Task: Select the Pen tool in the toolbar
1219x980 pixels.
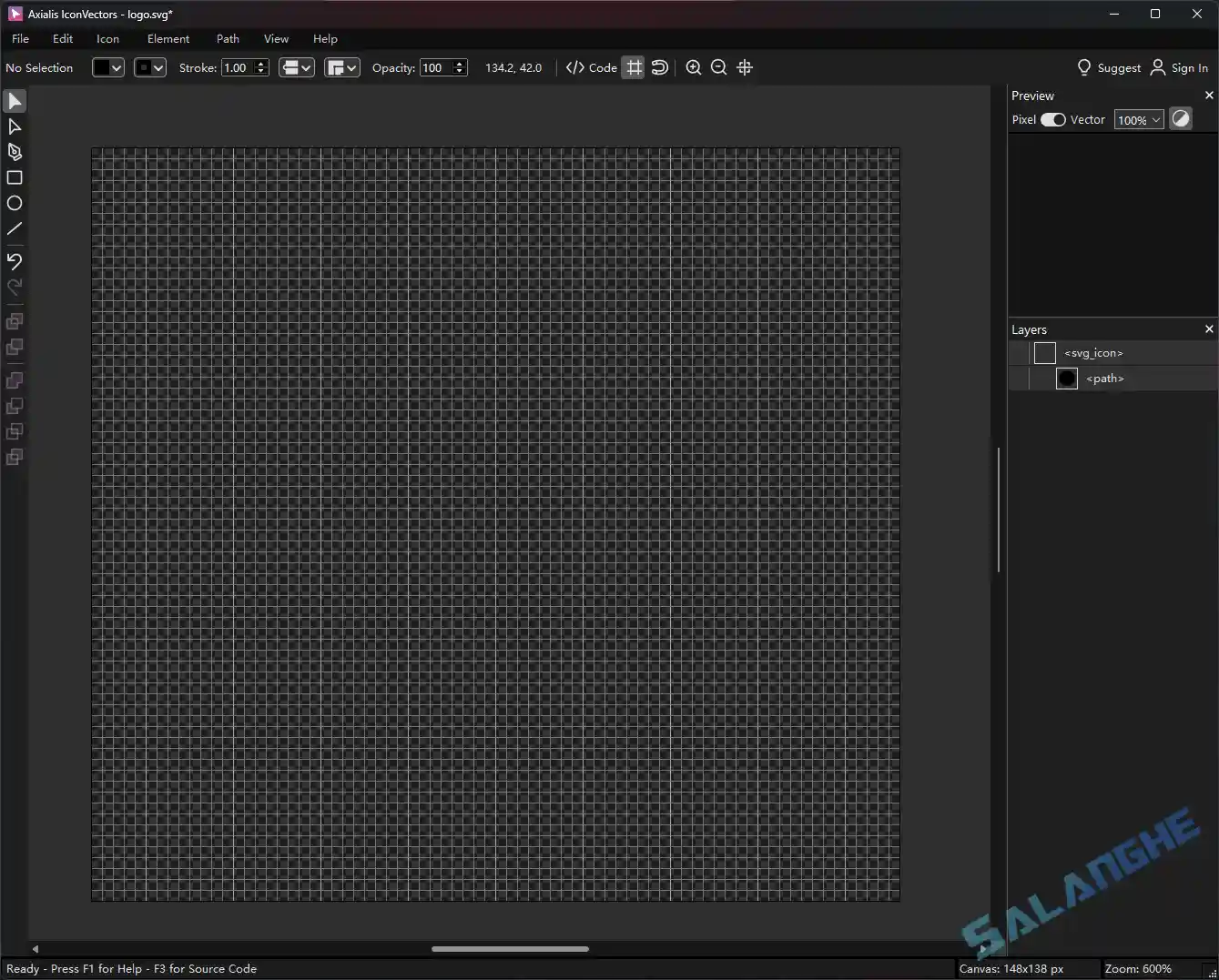Action: [15, 152]
